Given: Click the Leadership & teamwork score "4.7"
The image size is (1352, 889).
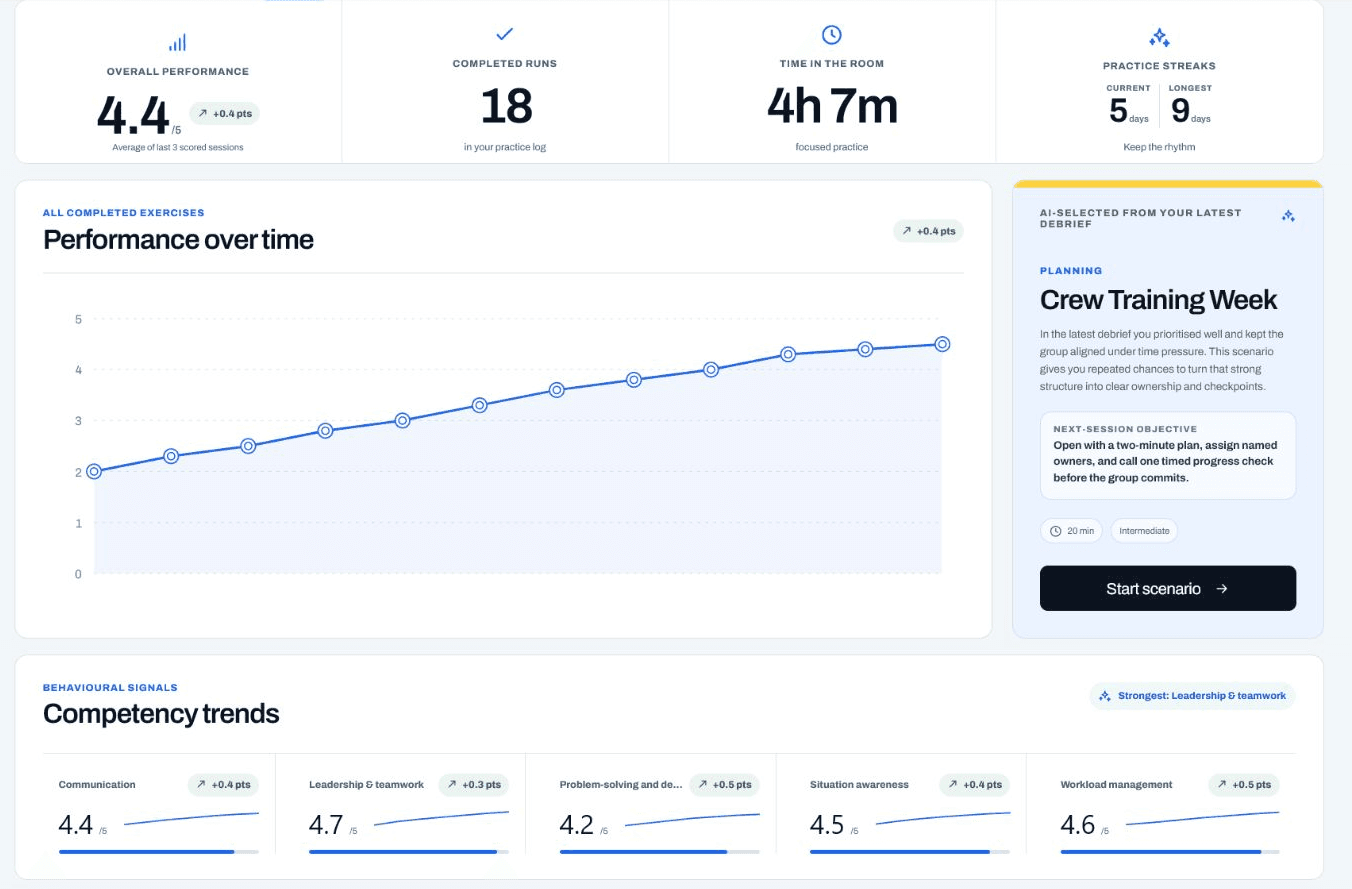Looking at the screenshot, I should [x=326, y=826].
